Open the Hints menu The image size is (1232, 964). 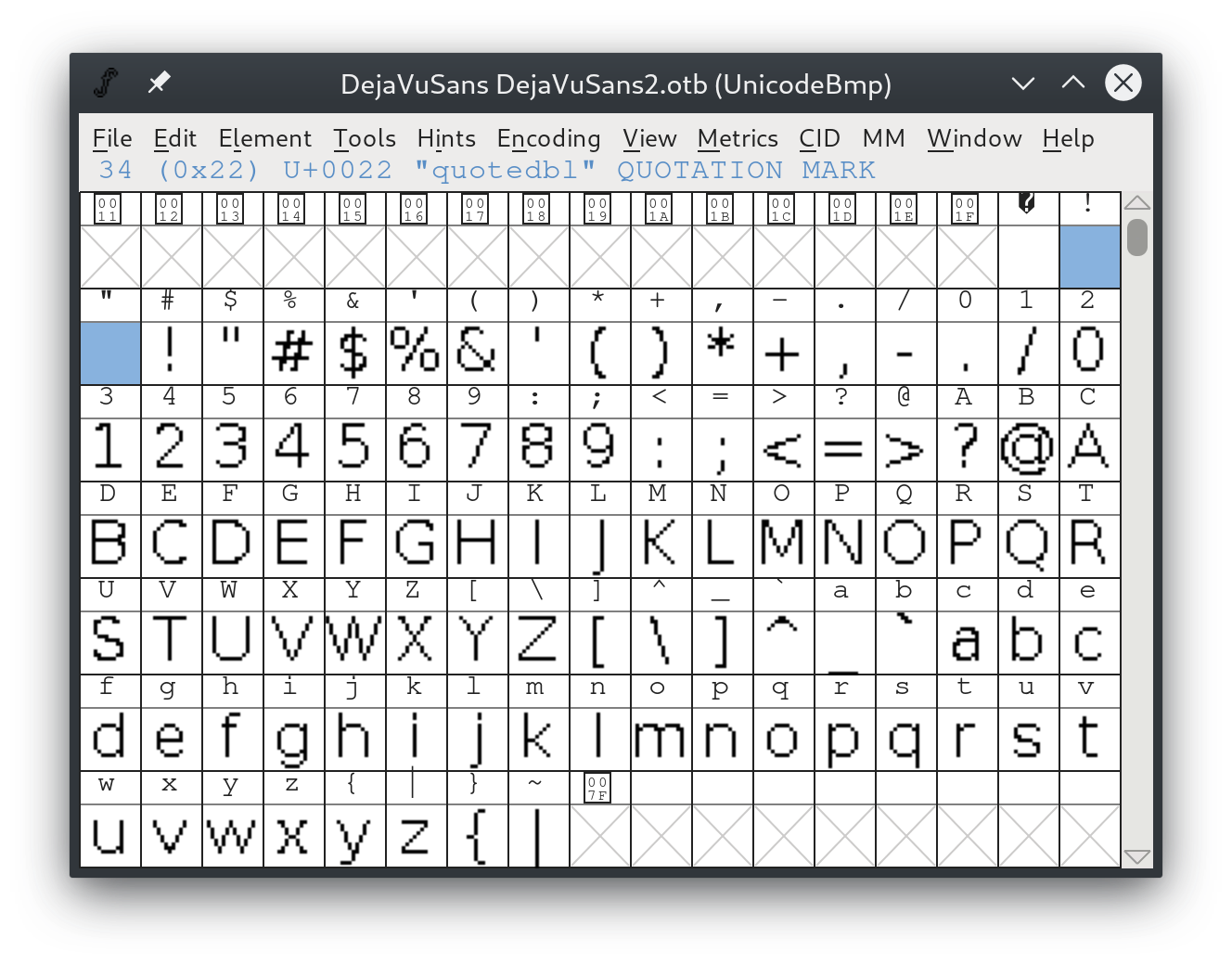[x=446, y=137]
